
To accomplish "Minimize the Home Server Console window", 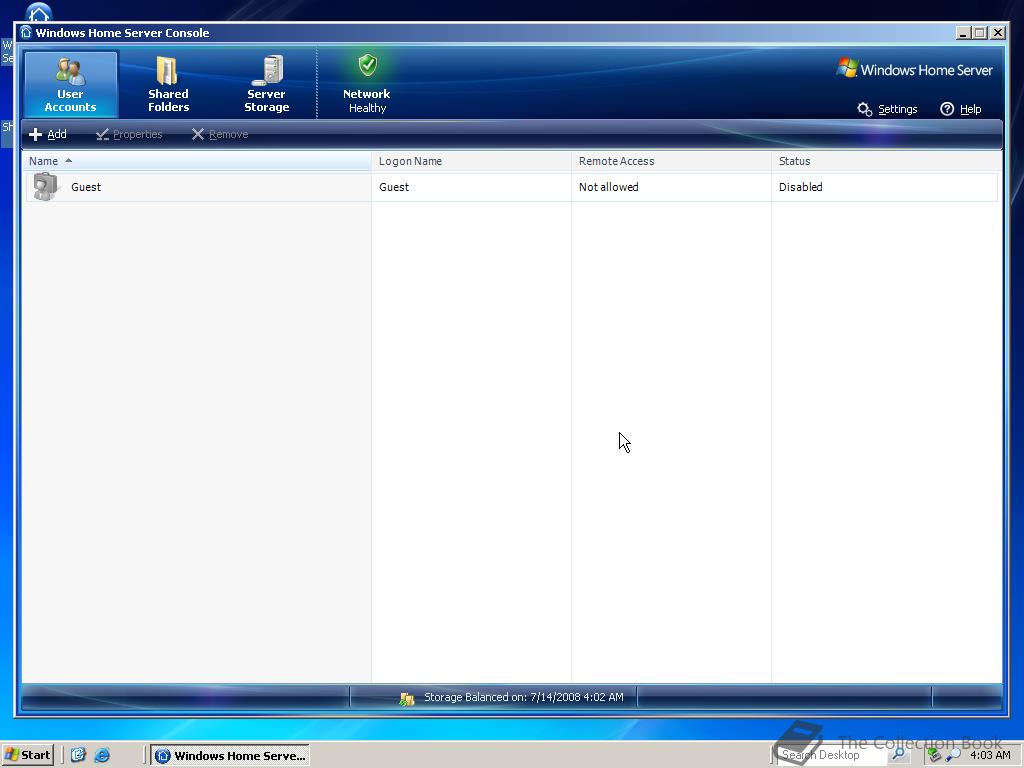I will click(x=963, y=33).
